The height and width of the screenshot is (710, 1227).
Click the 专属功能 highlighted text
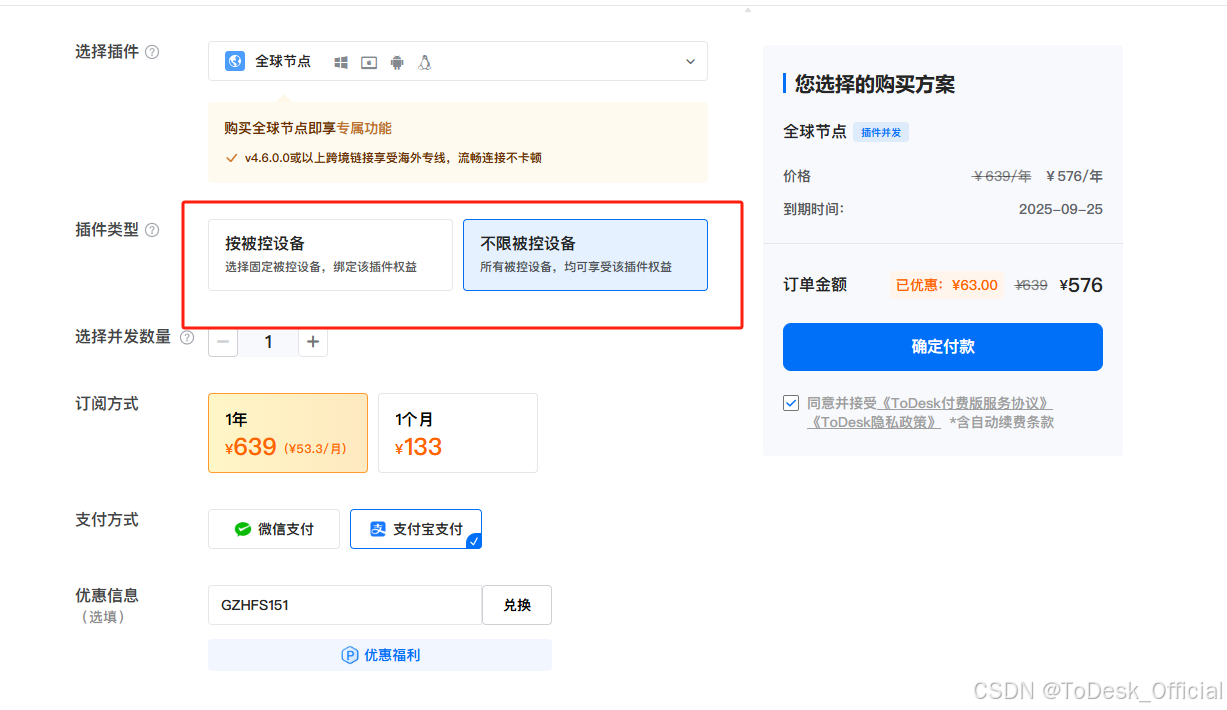click(x=364, y=128)
